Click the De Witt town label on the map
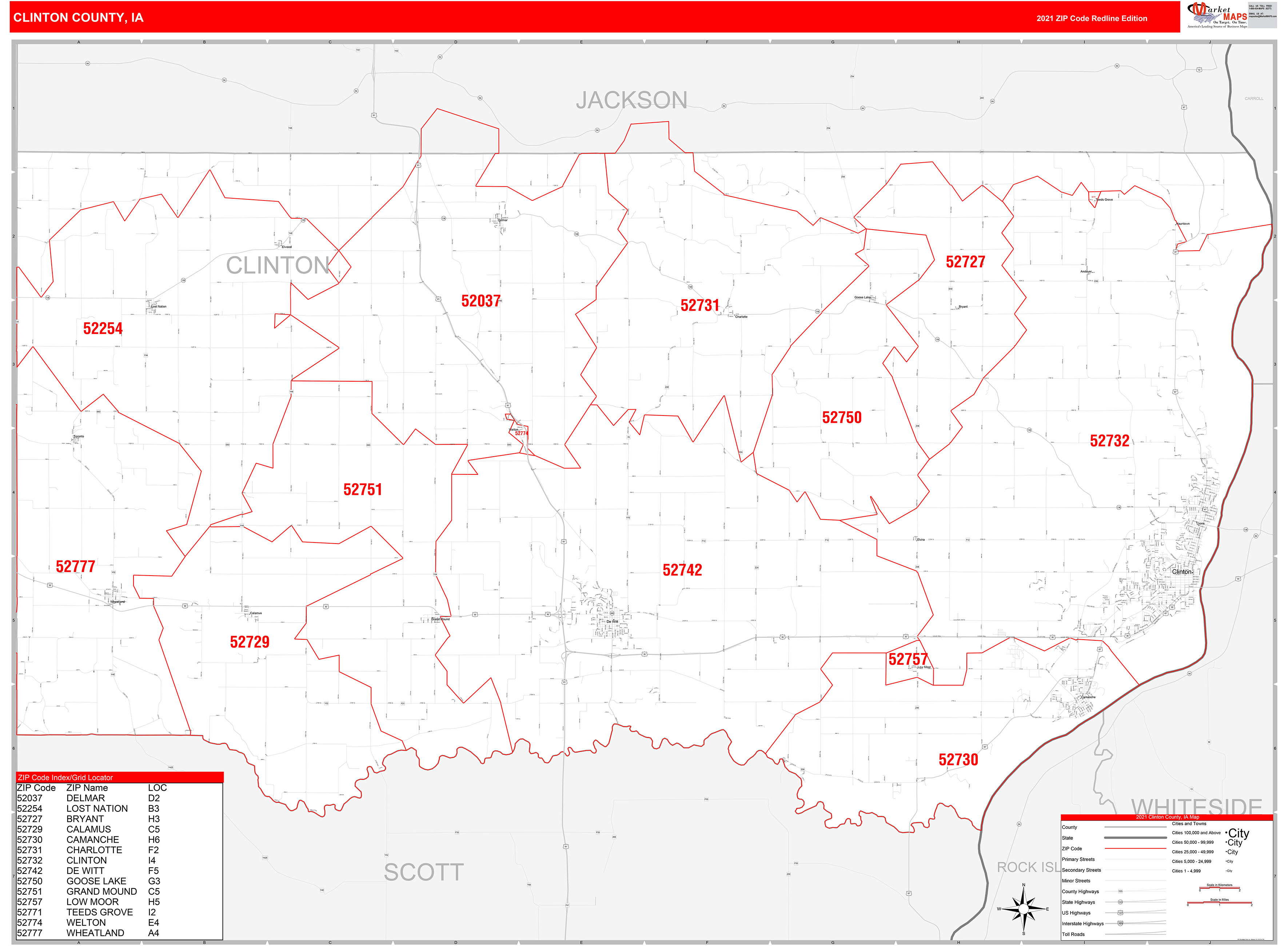Screen dimensions: 1288x946 point(613,621)
